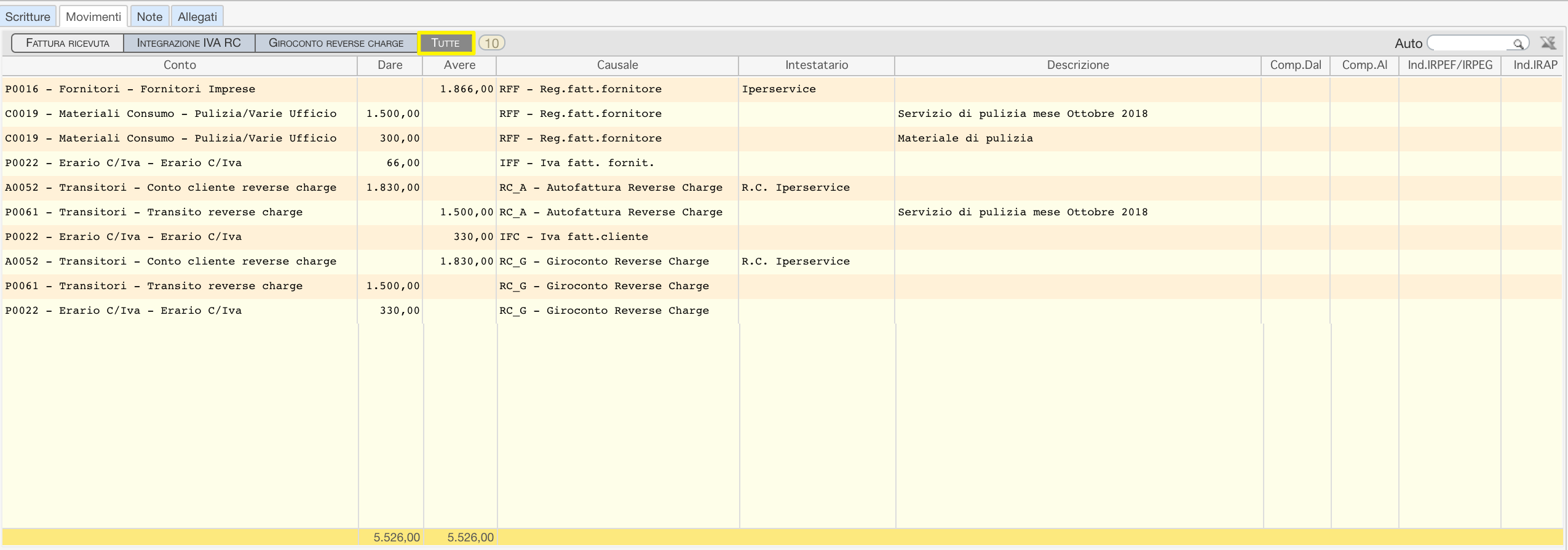The height and width of the screenshot is (550, 1568).
Task: Click R.C. Iperservice in the RC_A Autofattura row
Action: pos(796,188)
